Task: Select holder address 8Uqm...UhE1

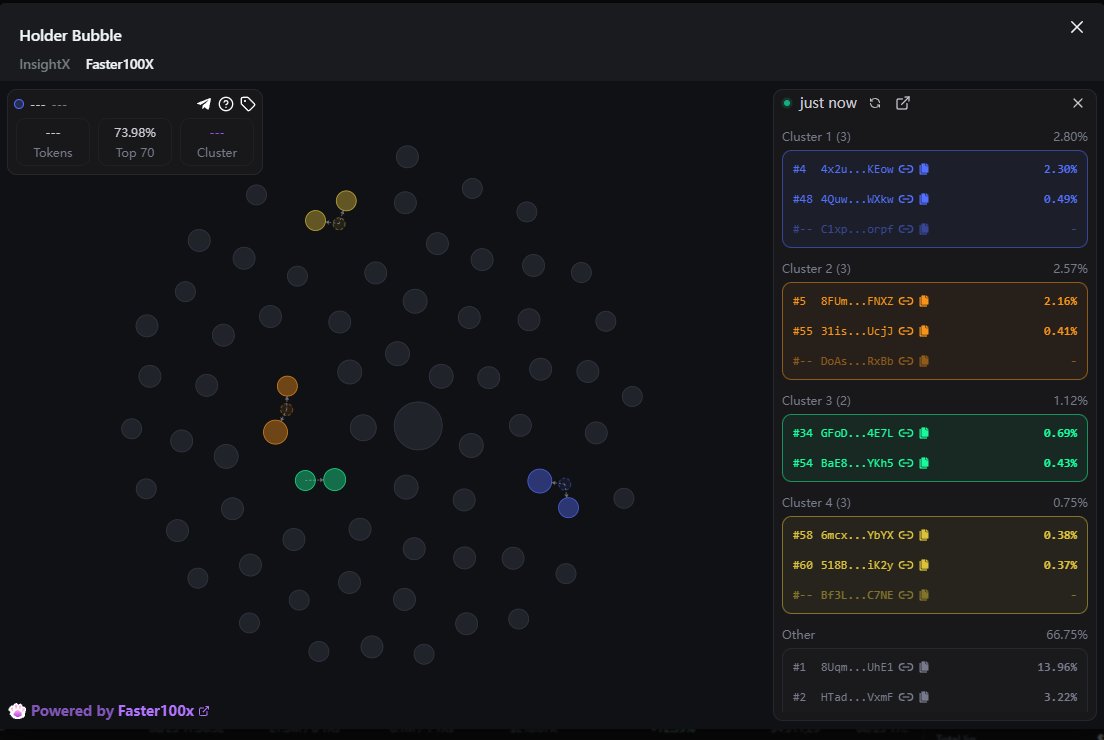Action: click(x=857, y=667)
